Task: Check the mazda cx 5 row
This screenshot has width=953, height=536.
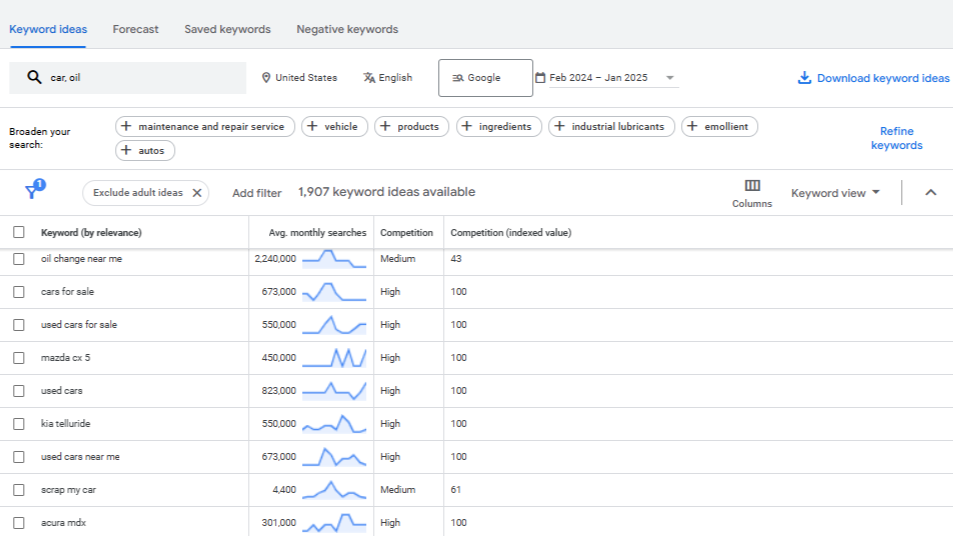Action: (x=19, y=358)
